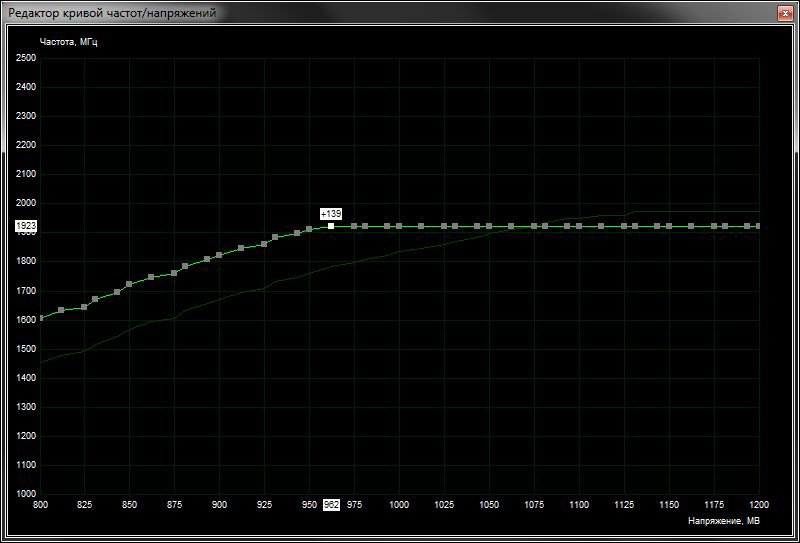Image resolution: width=800 pixels, height=543 pixels.
Task: Select the curve point above the 1150 mV label
Action: [x=668, y=226]
